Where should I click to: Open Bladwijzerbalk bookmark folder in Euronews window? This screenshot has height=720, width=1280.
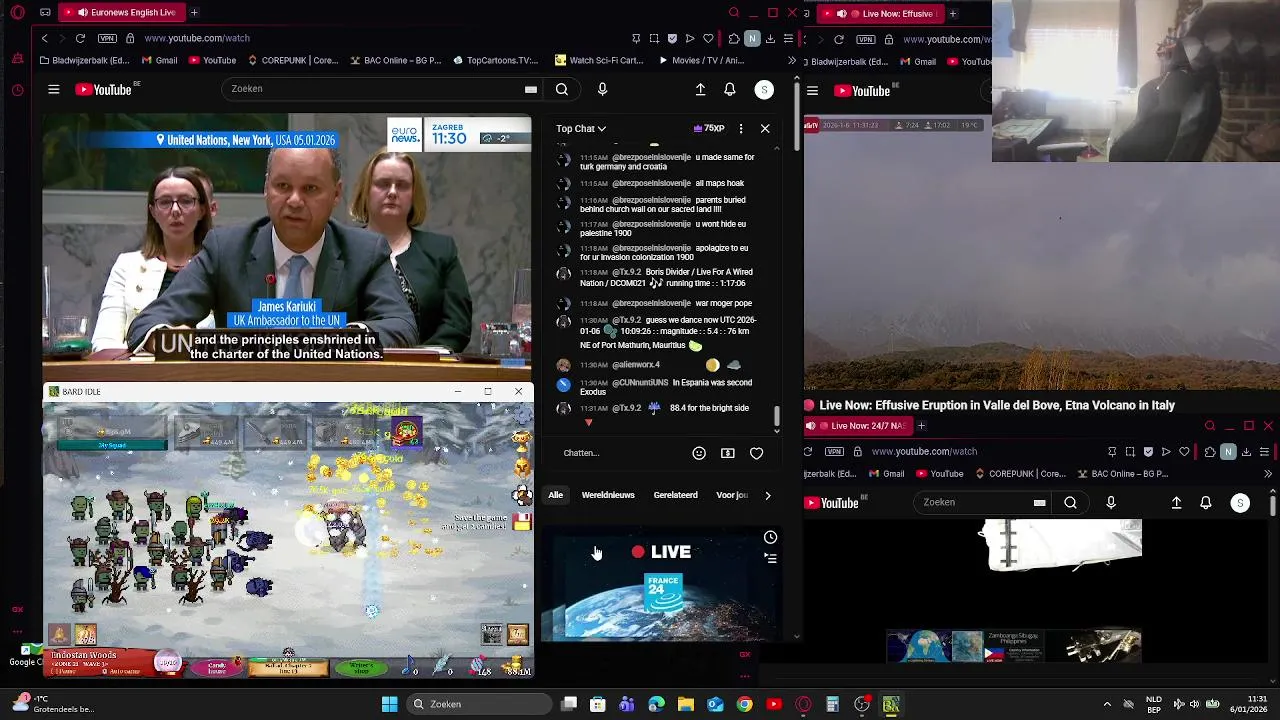click(84, 60)
